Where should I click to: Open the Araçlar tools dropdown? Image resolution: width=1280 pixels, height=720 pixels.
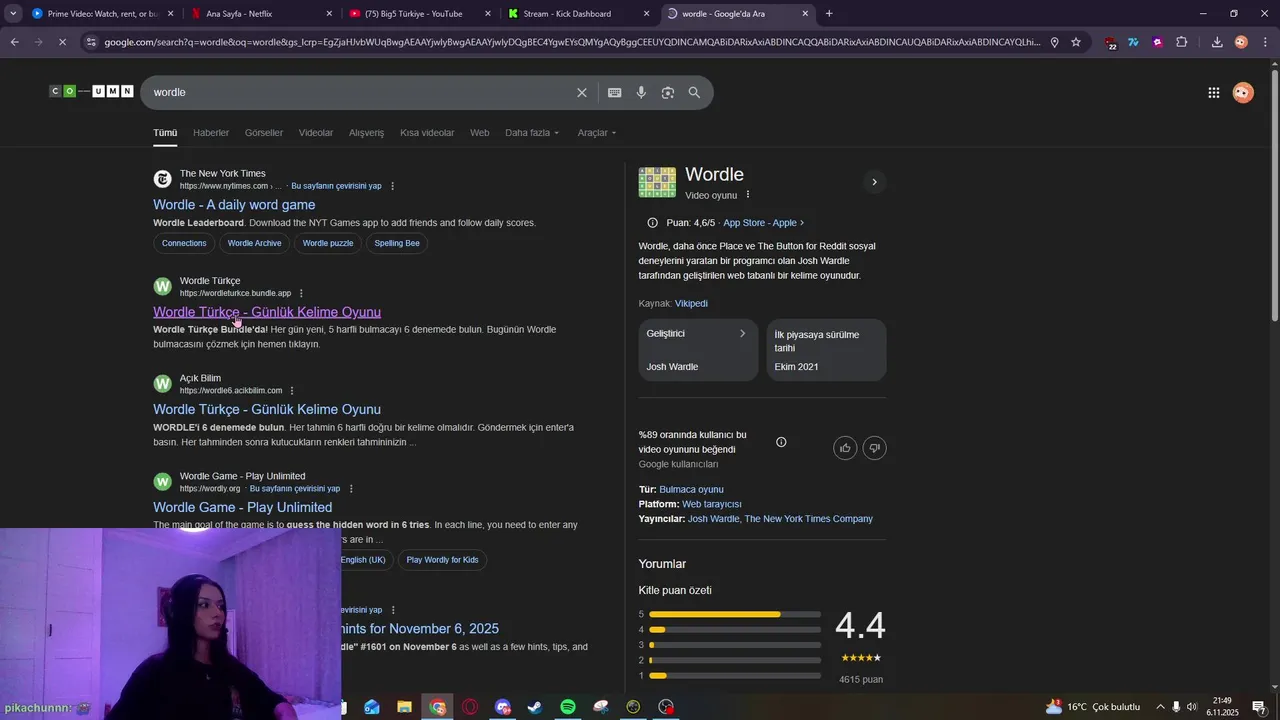pyautogui.click(x=597, y=133)
